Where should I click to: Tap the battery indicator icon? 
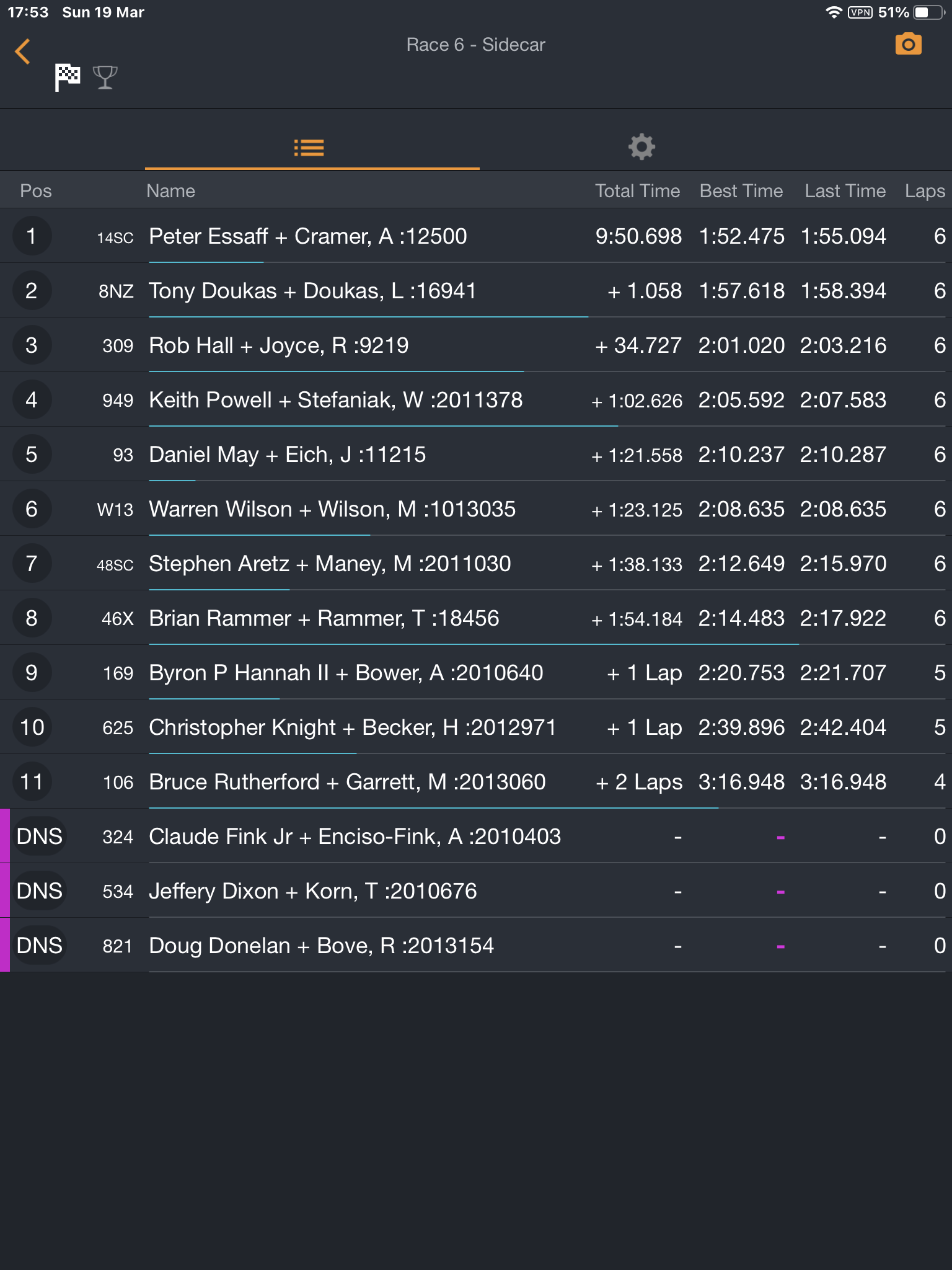click(x=928, y=12)
